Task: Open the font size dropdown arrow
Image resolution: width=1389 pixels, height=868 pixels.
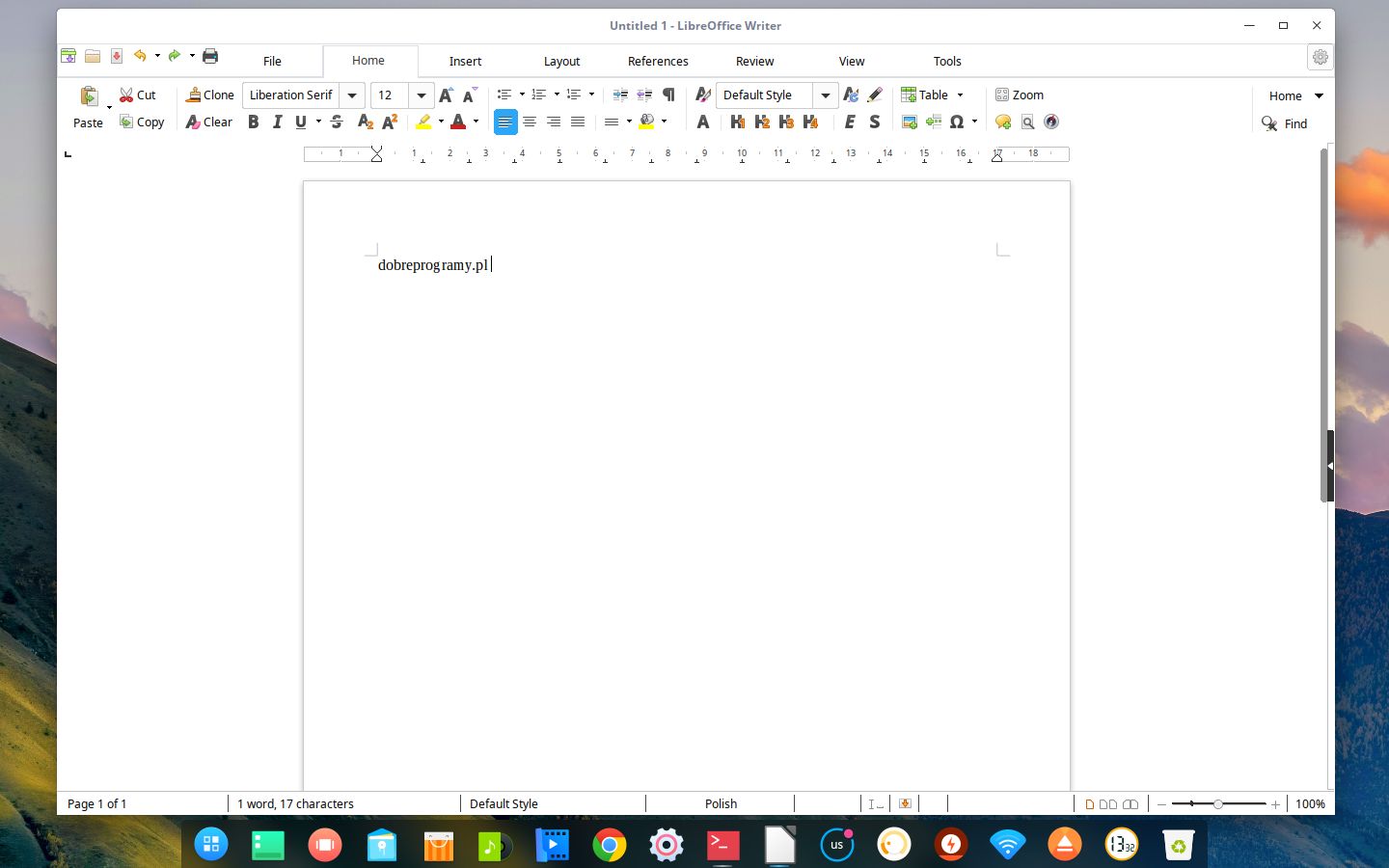Action: [422, 95]
